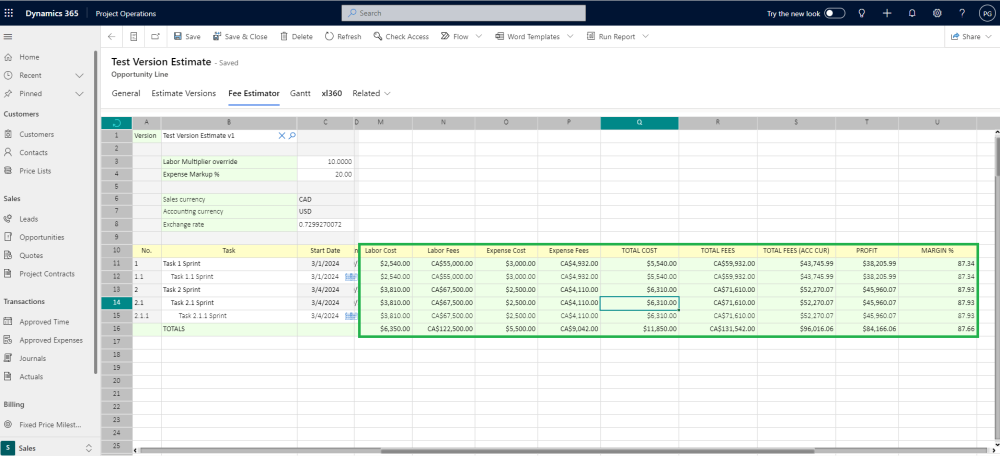
Task: Expand Run Report dropdown chevron
Action: [645, 37]
